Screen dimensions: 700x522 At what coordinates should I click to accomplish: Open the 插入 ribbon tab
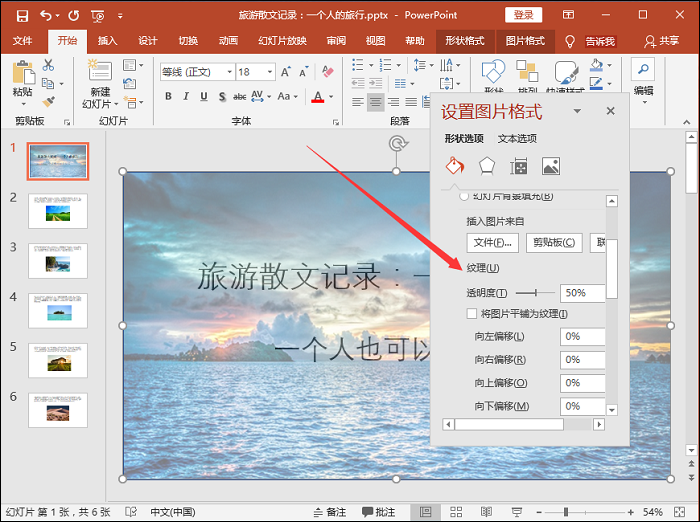coord(107,41)
